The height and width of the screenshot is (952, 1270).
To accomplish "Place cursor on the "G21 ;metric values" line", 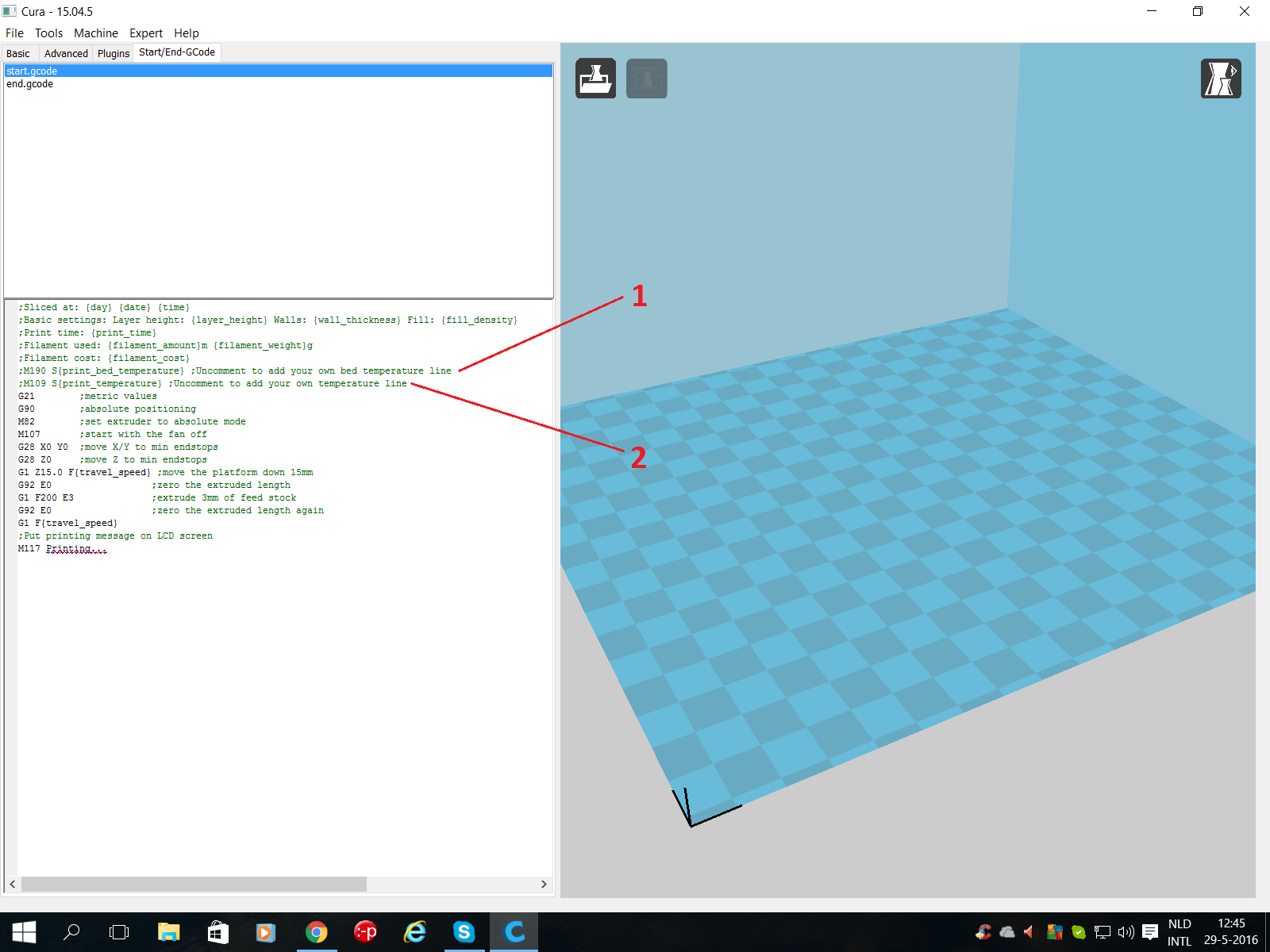I will (87, 396).
